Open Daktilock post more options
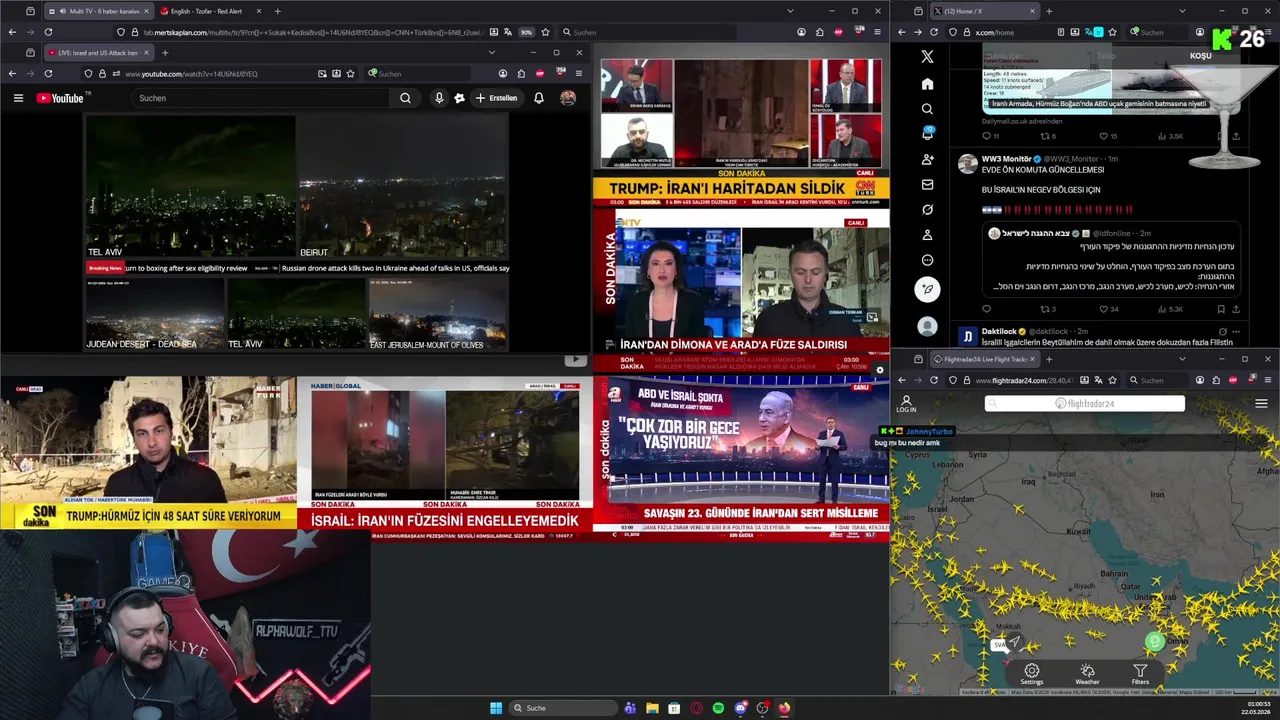Screen dimensions: 1280x720 click(x=1236, y=331)
